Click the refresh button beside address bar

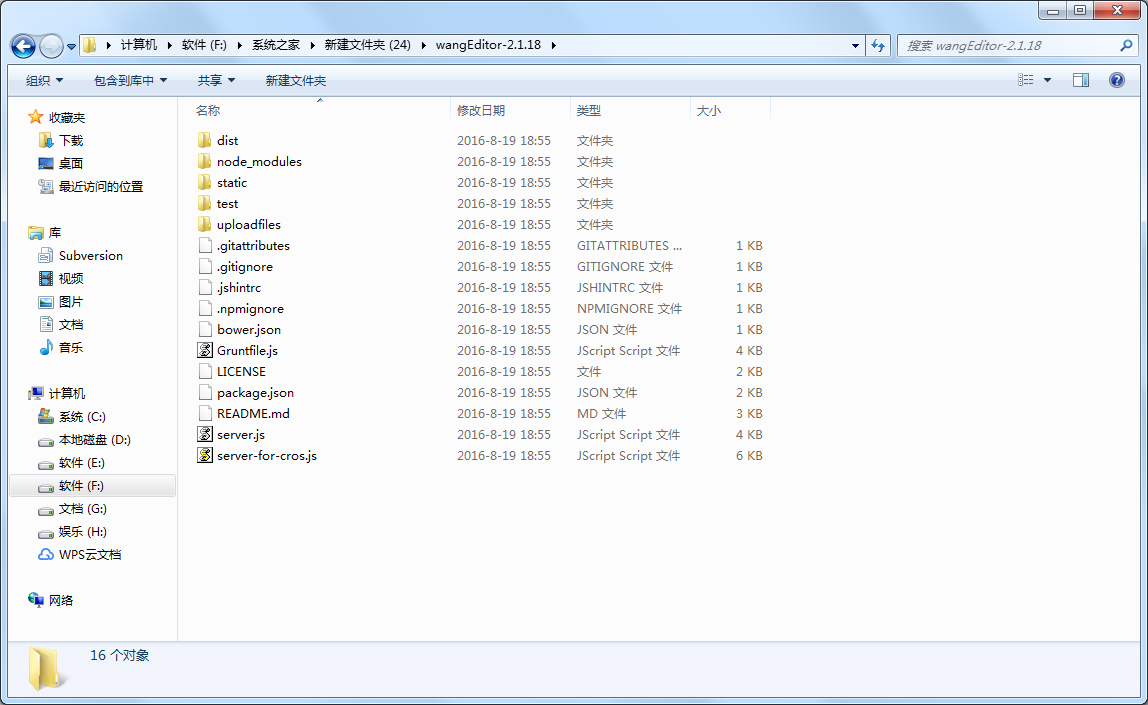pos(878,45)
